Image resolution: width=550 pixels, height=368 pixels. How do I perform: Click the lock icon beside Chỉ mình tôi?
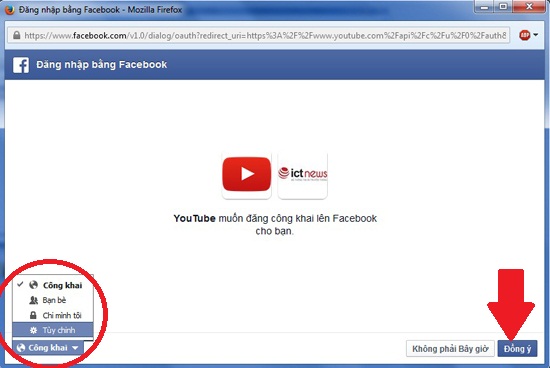point(33,315)
